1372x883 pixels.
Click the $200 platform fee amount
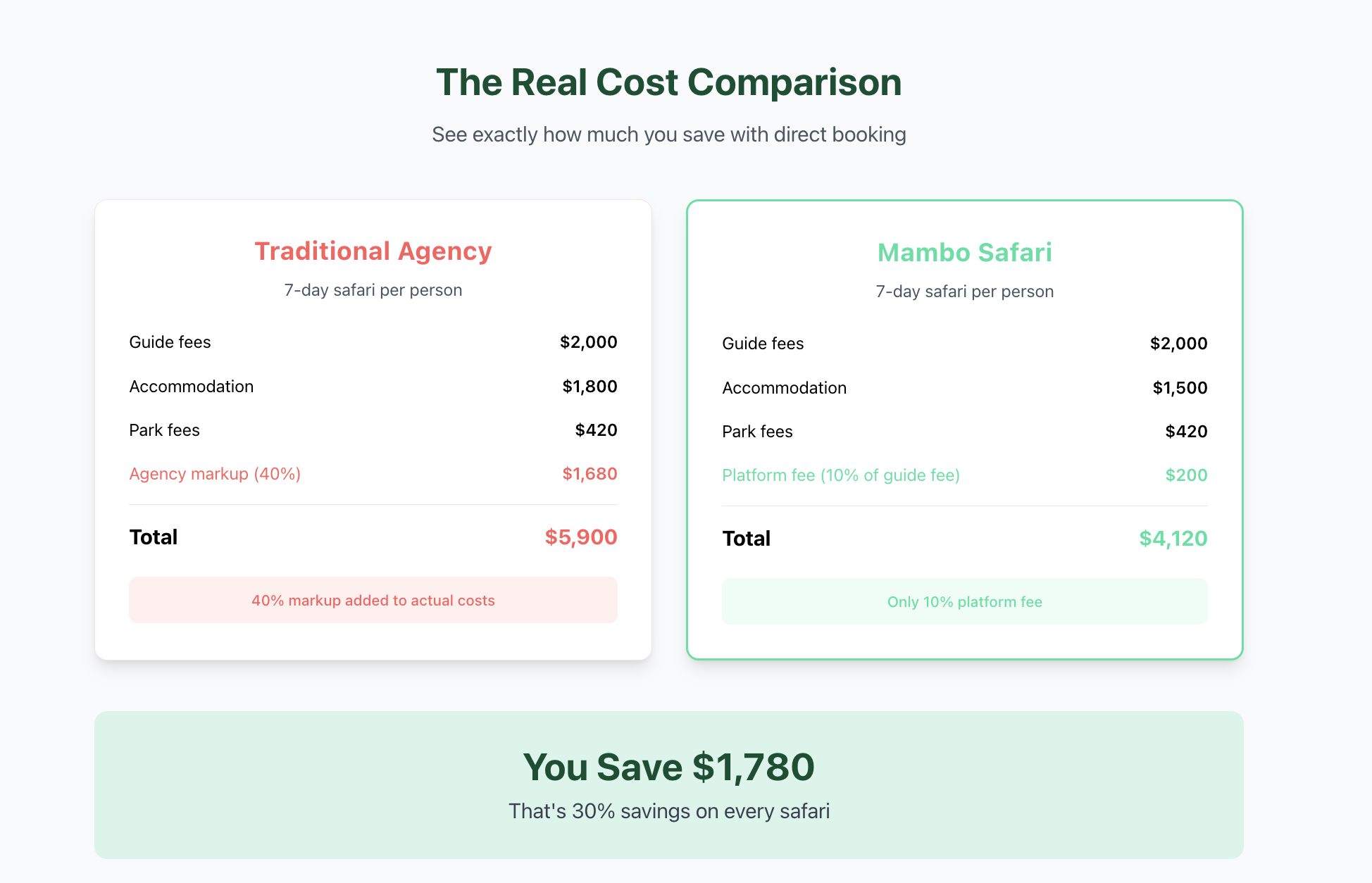(x=1186, y=475)
